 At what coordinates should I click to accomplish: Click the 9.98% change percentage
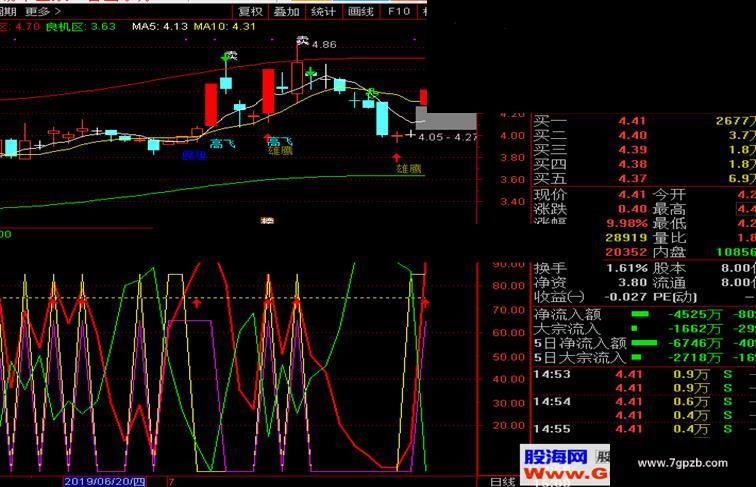click(627, 224)
